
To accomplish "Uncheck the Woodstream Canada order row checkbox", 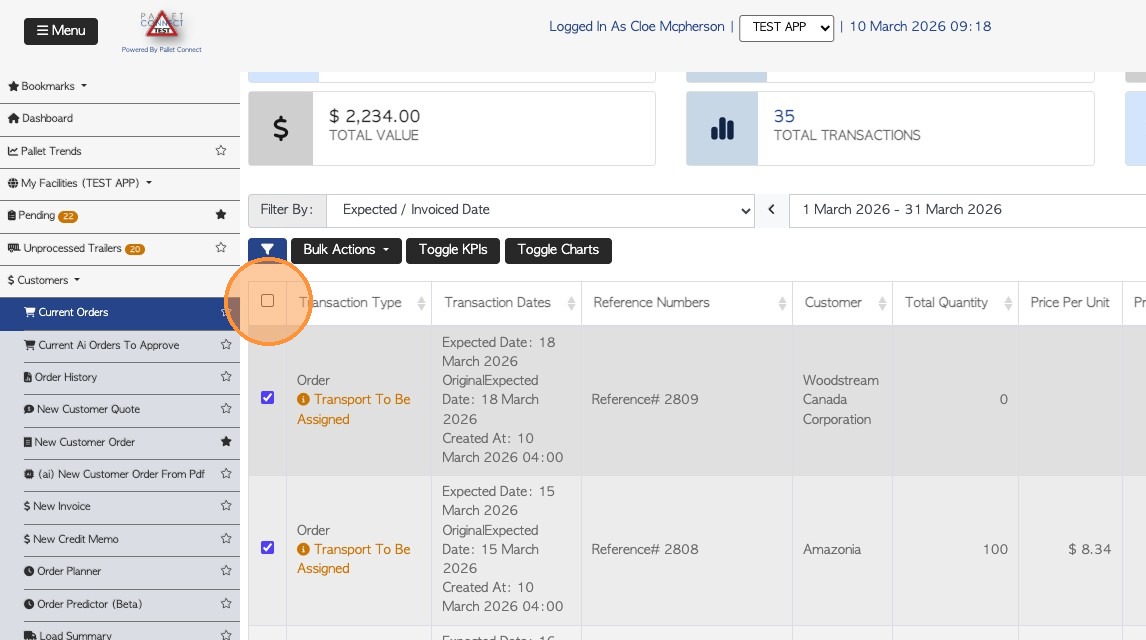I will pos(267,398).
